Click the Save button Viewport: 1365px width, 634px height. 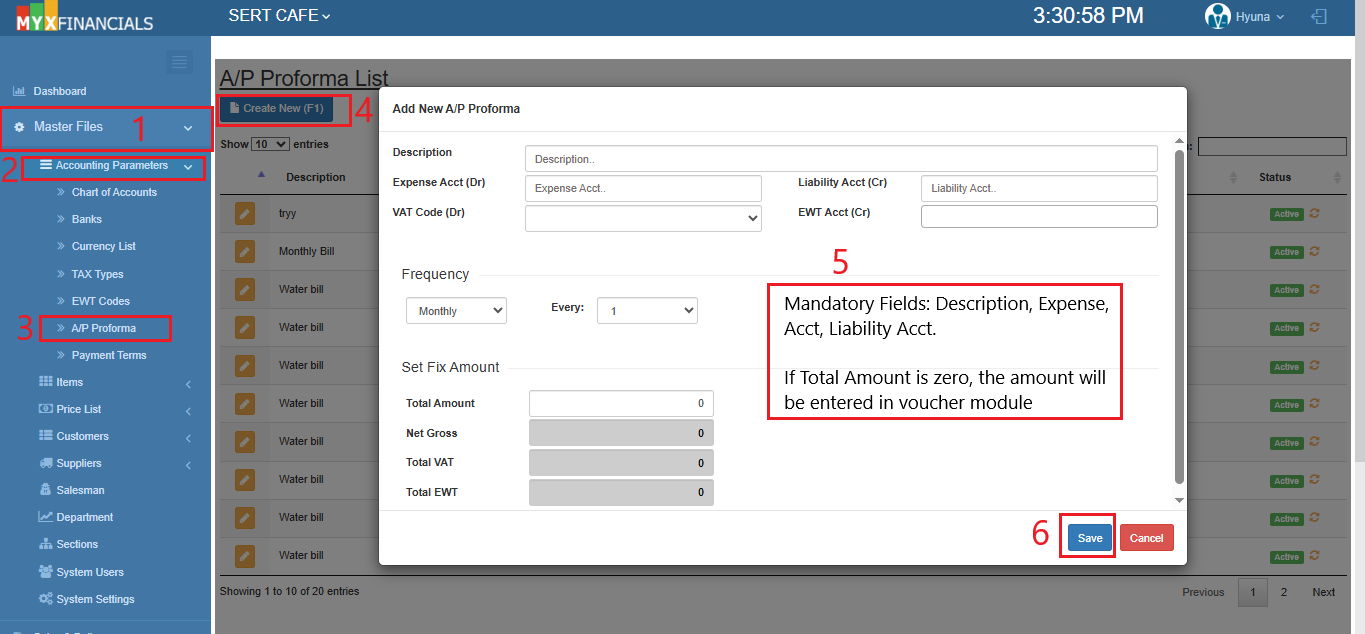[x=1089, y=538]
